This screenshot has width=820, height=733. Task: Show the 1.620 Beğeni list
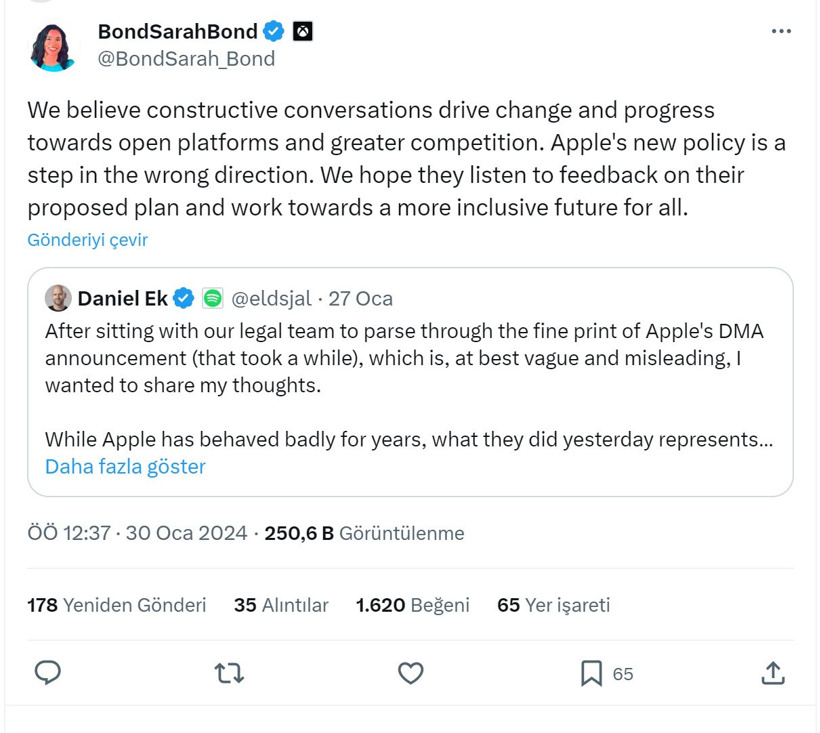click(412, 605)
